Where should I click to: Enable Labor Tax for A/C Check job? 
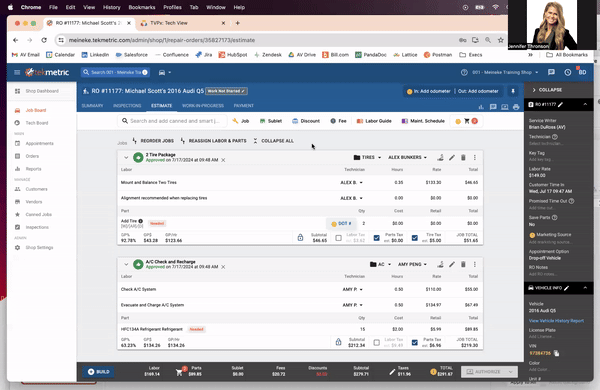tap(377, 342)
